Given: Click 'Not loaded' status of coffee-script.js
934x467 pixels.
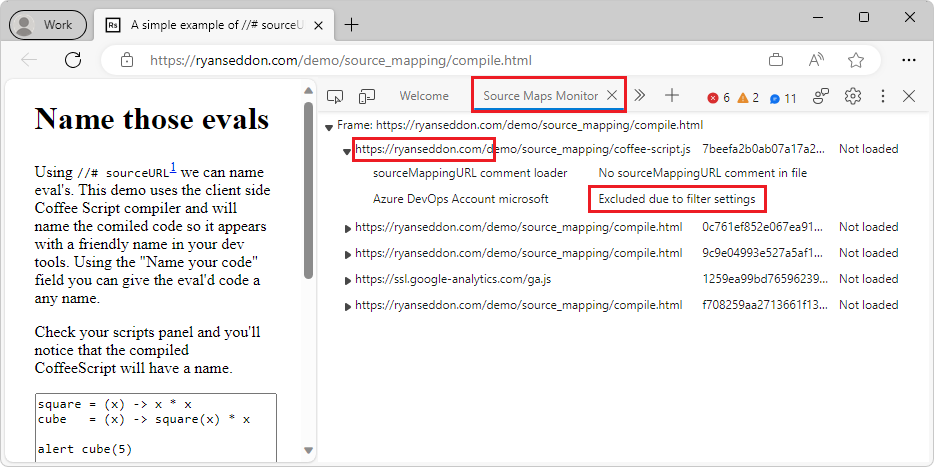Looking at the screenshot, I should (x=868, y=149).
